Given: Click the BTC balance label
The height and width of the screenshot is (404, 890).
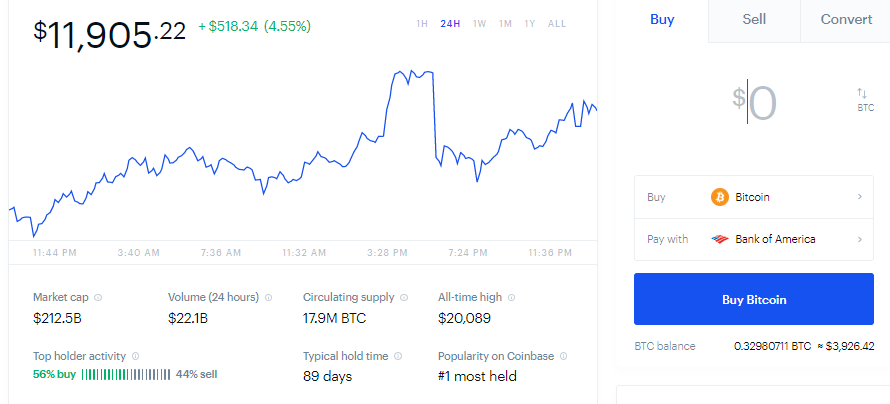Looking at the screenshot, I should 665,346.
